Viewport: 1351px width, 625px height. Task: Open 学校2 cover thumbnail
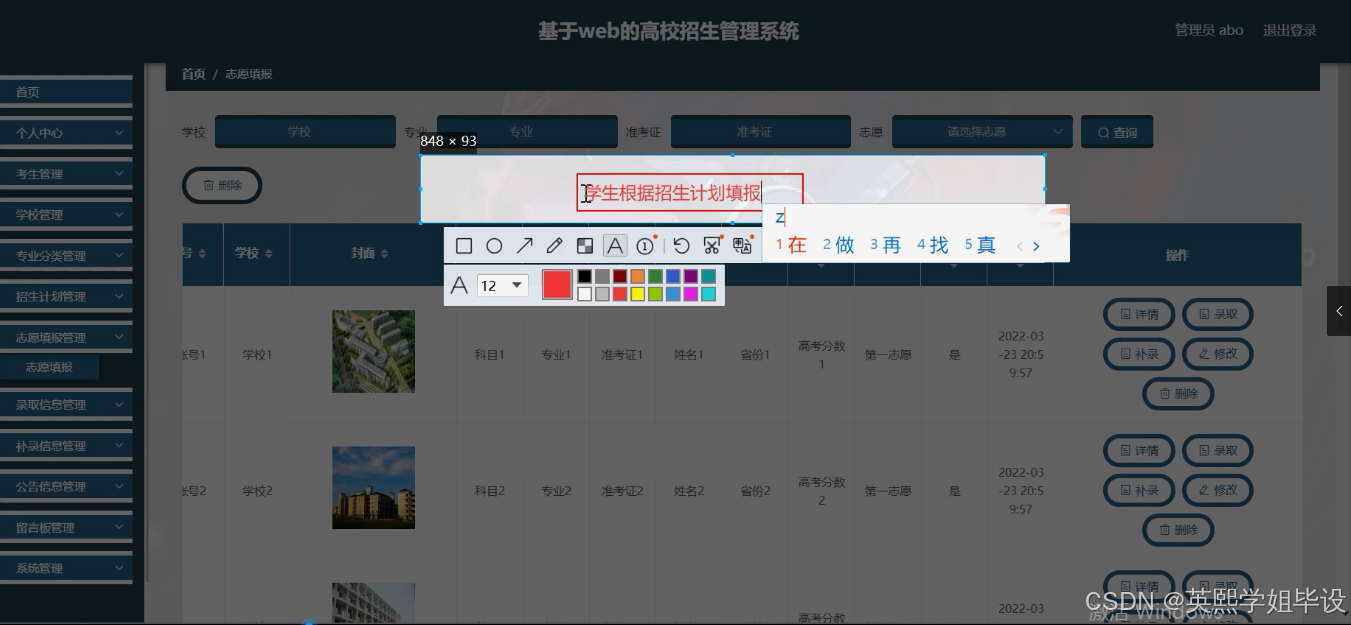click(373, 487)
